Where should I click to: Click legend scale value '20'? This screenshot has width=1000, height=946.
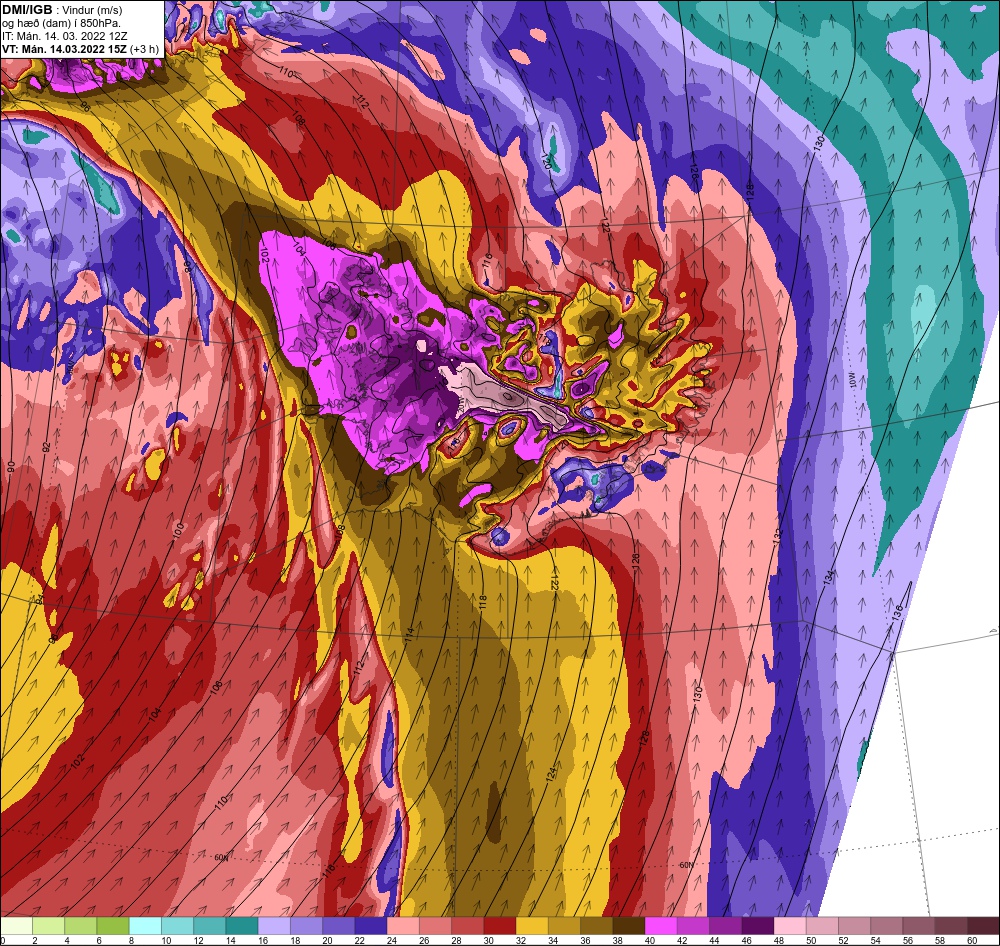pyautogui.click(x=327, y=940)
